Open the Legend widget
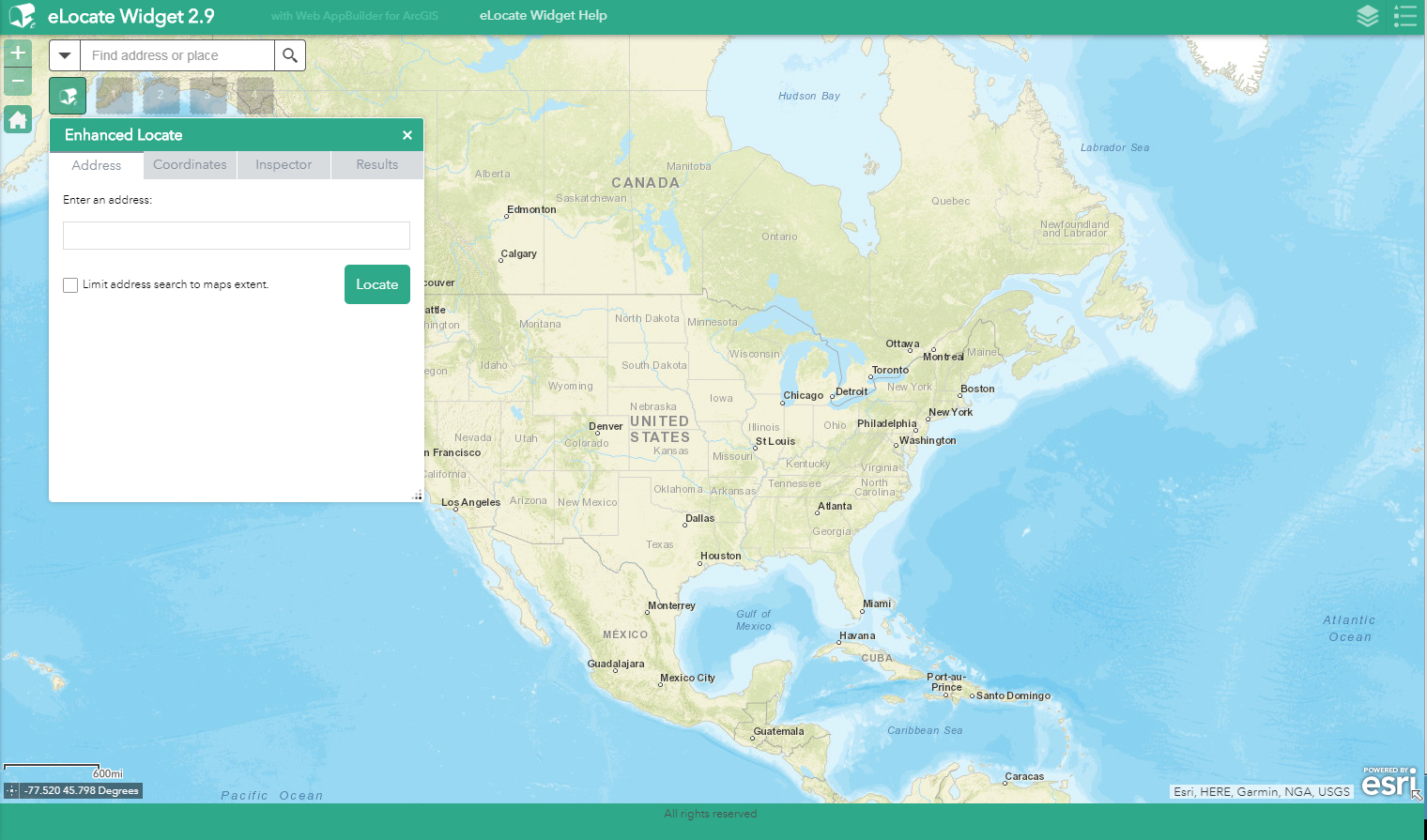Image resolution: width=1427 pixels, height=840 pixels. coord(1405,16)
